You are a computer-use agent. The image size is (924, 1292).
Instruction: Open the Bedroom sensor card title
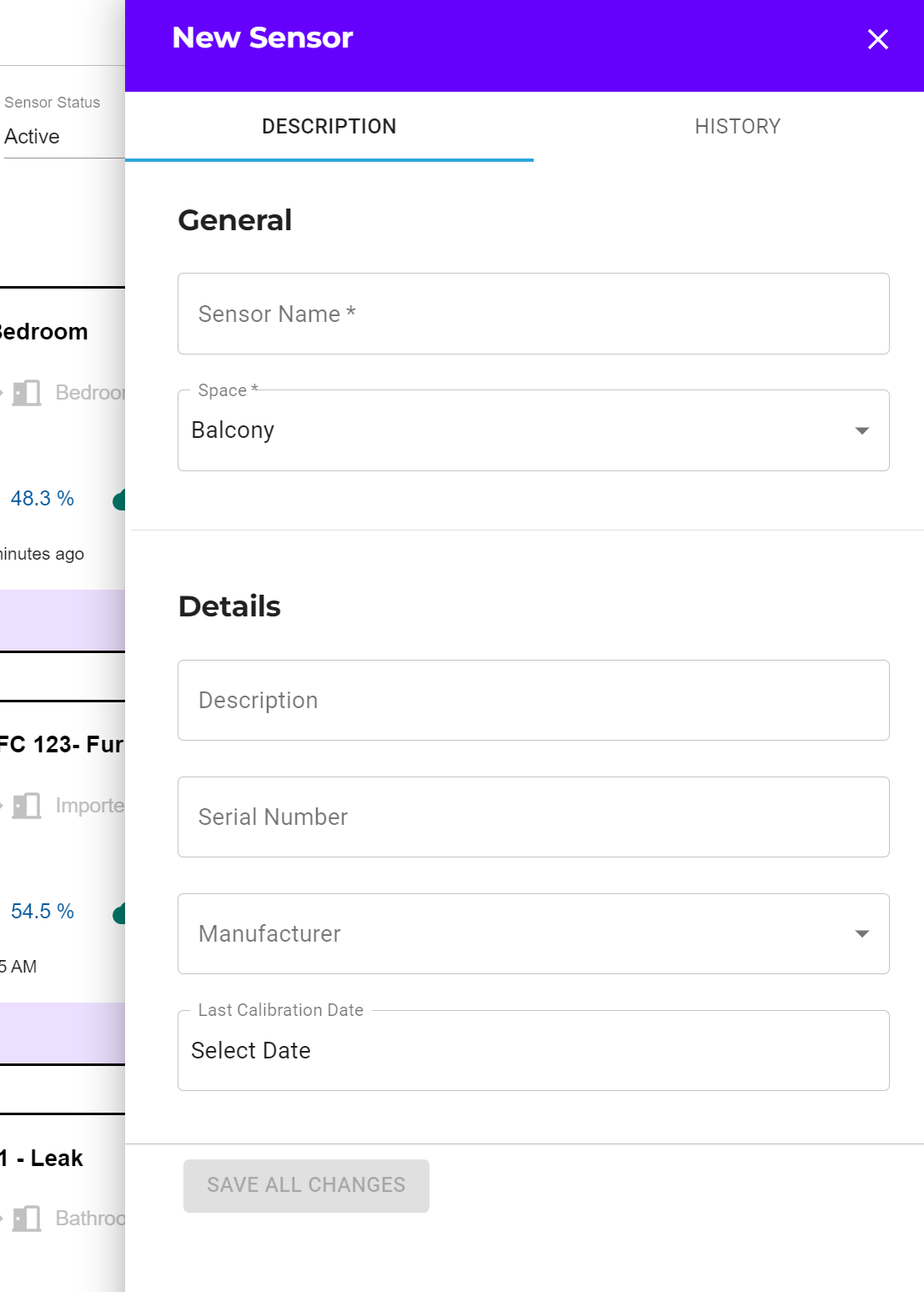pyautogui.click(x=44, y=332)
